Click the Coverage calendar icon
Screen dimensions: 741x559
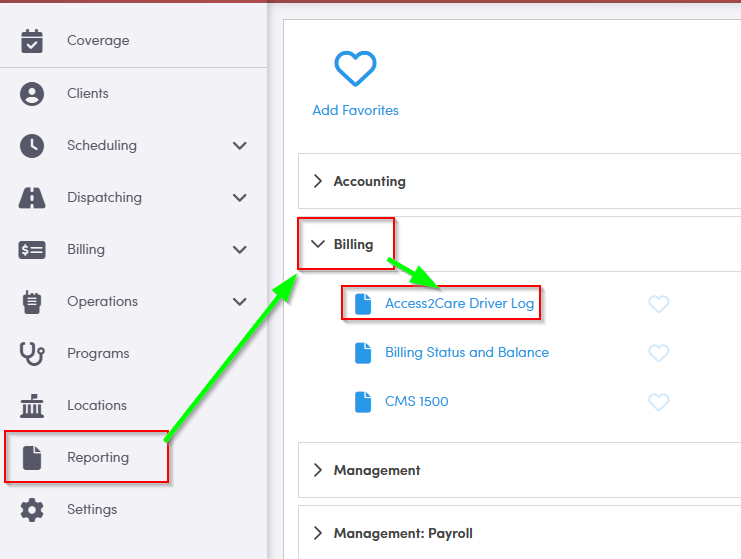coord(32,41)
